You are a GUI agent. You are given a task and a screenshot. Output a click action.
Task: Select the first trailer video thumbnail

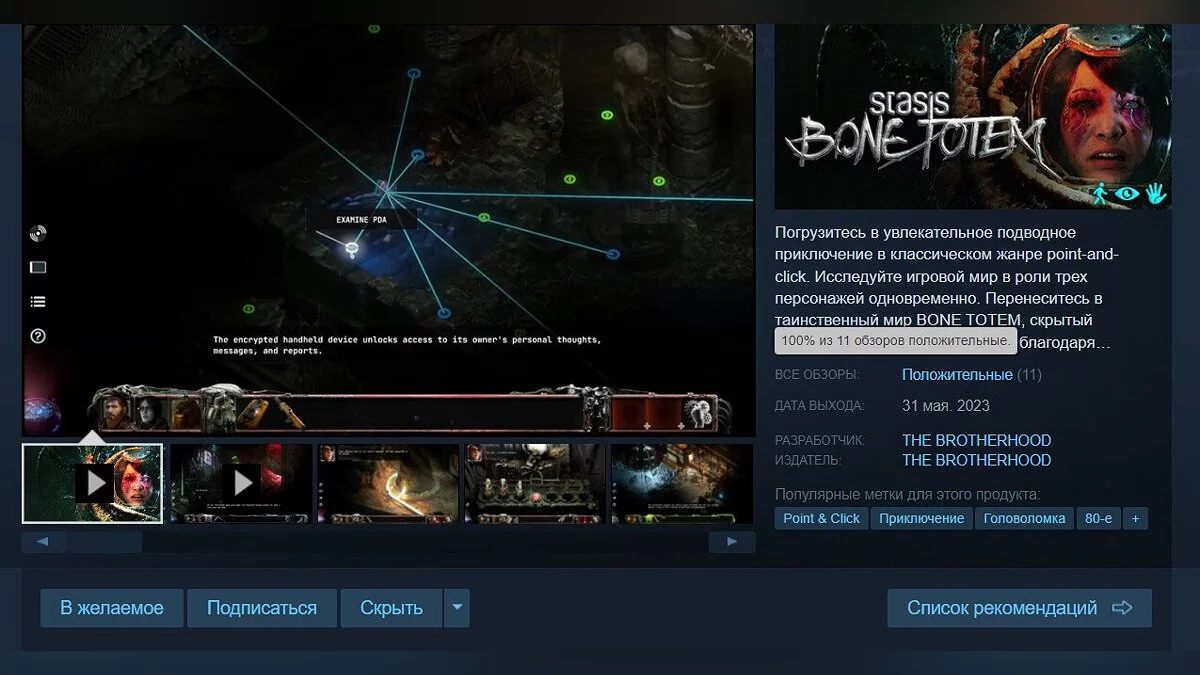92,484
